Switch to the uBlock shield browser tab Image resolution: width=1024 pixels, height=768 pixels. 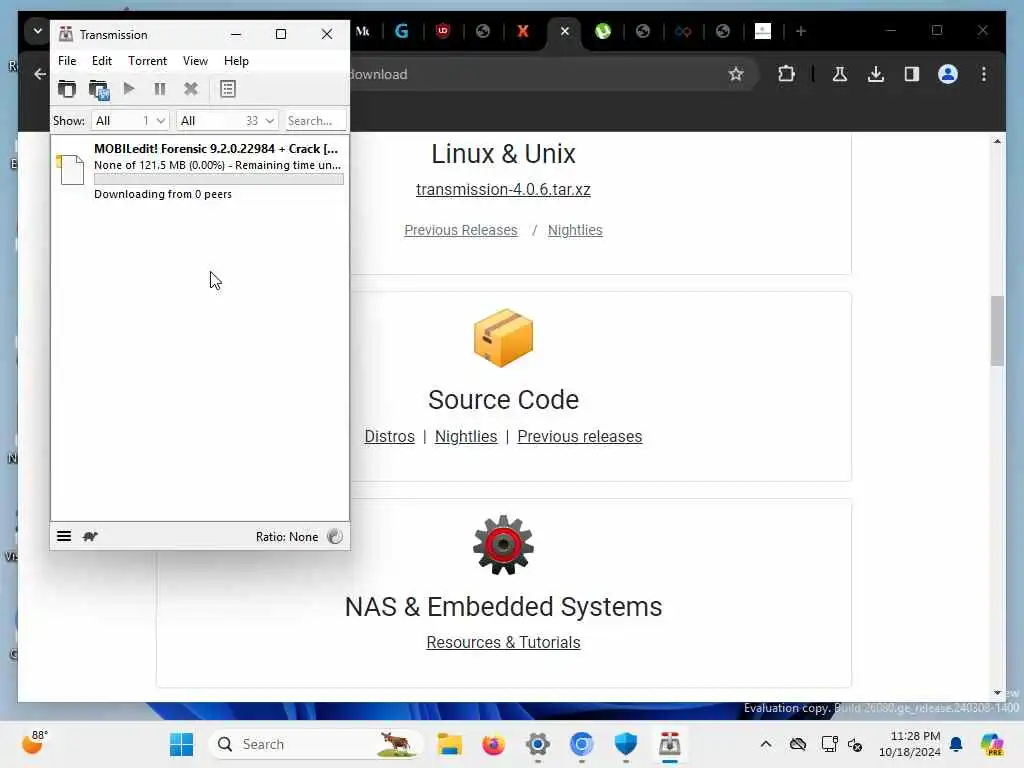click(443, 31)
